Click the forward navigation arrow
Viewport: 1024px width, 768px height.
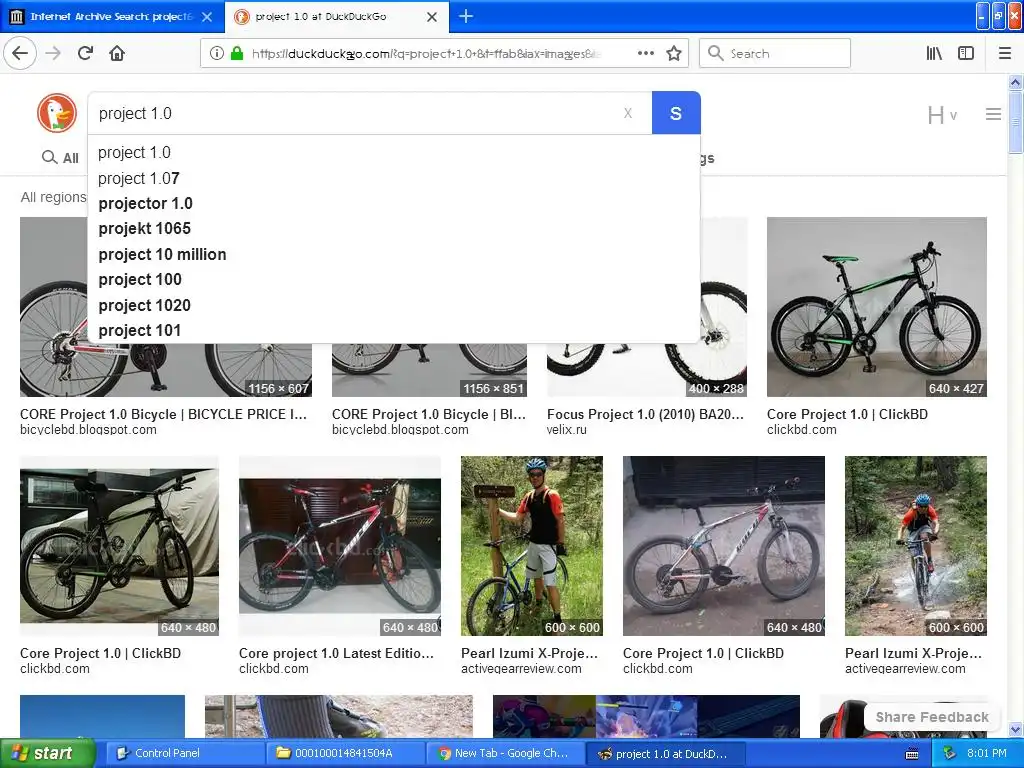coord(53,53)
